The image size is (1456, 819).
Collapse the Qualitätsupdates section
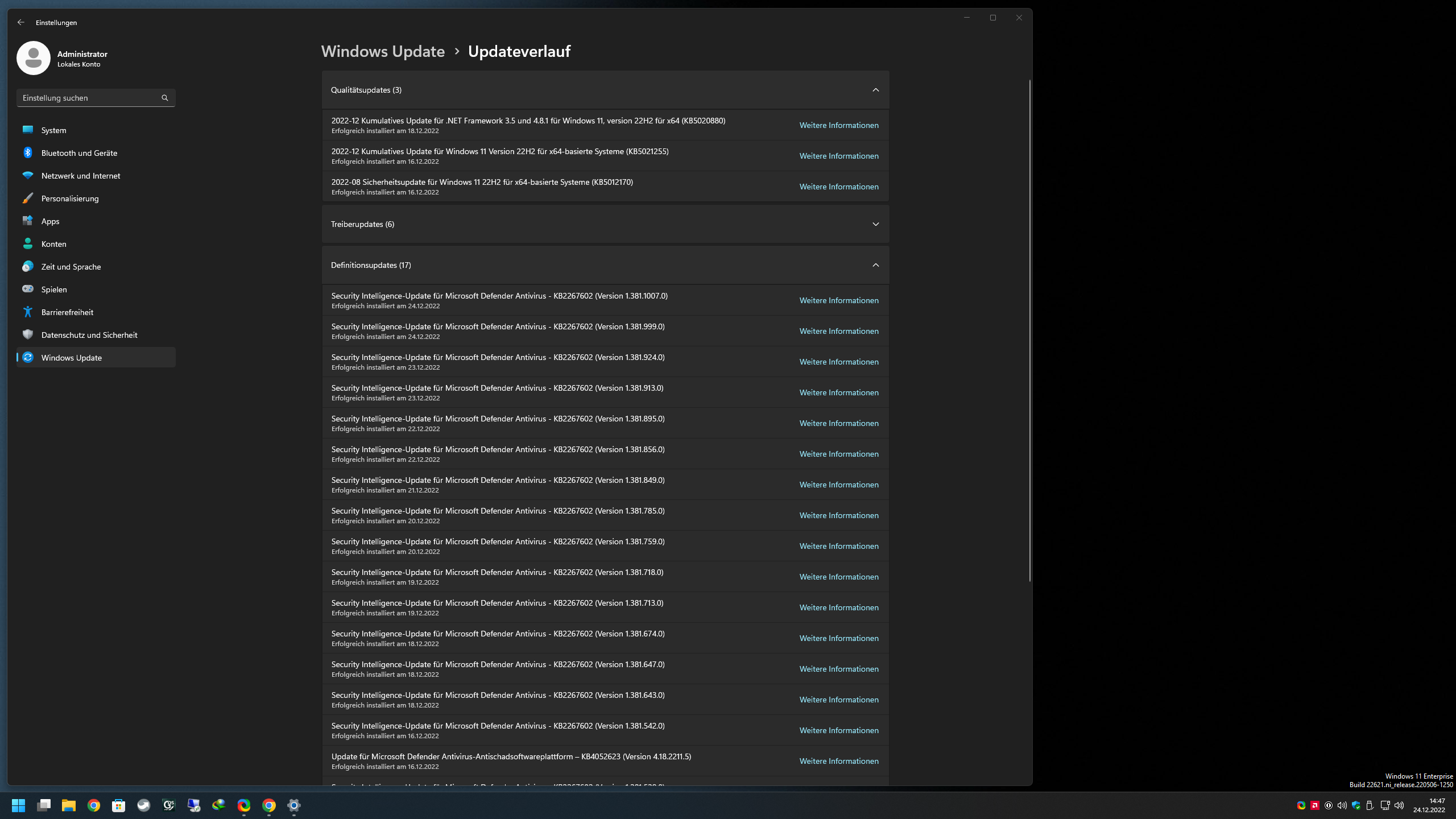(875, 90)
